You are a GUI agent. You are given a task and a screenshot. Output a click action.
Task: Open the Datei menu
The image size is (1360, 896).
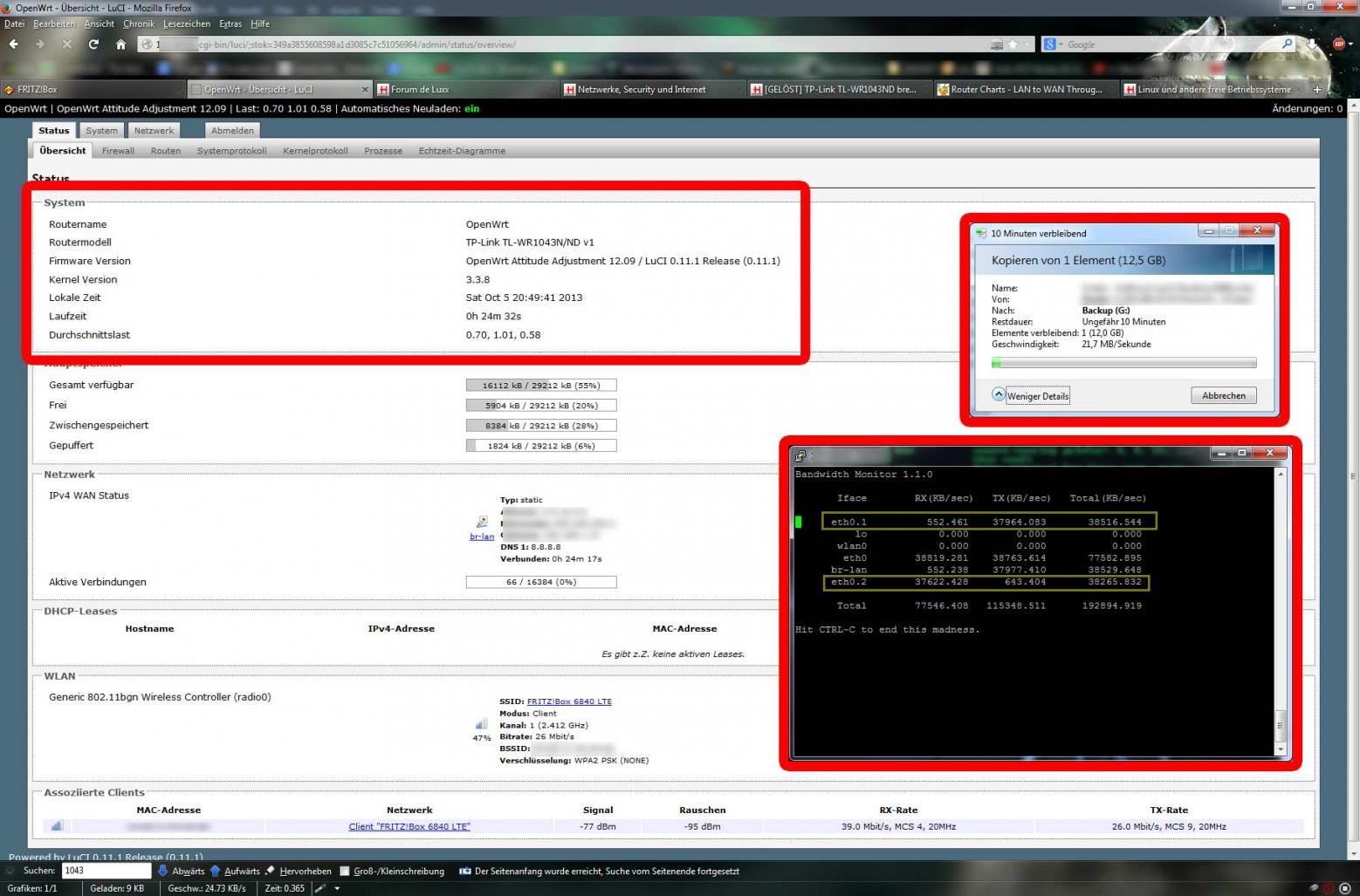[x=14, y=24]
